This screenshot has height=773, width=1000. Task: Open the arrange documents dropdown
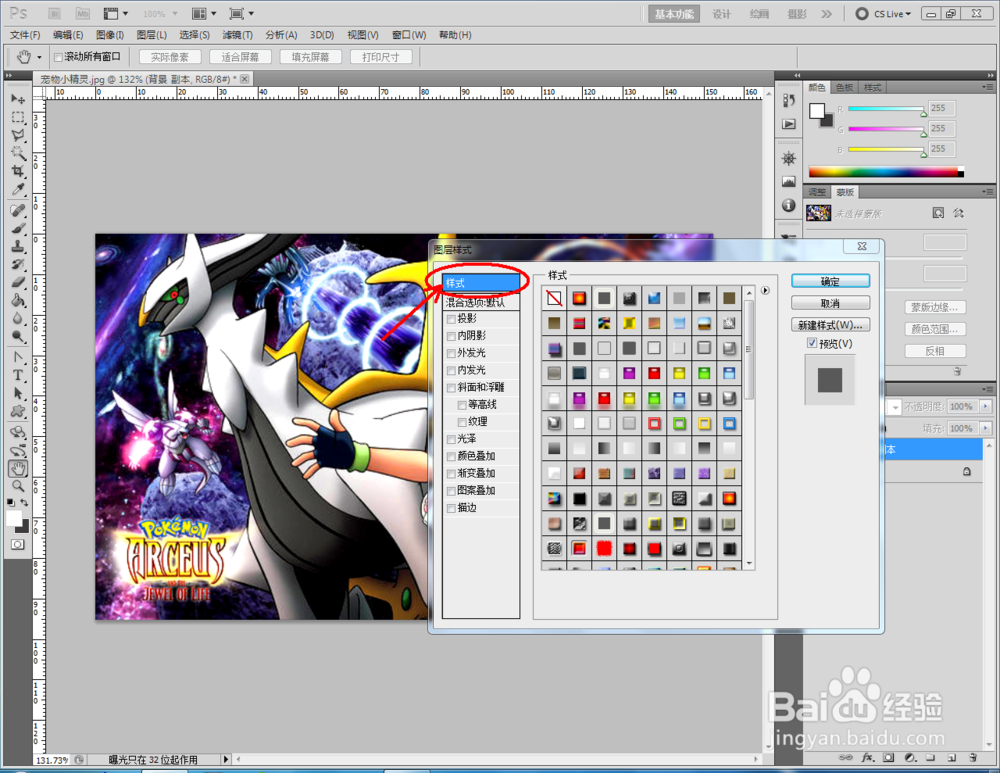[x=204, y=13]
